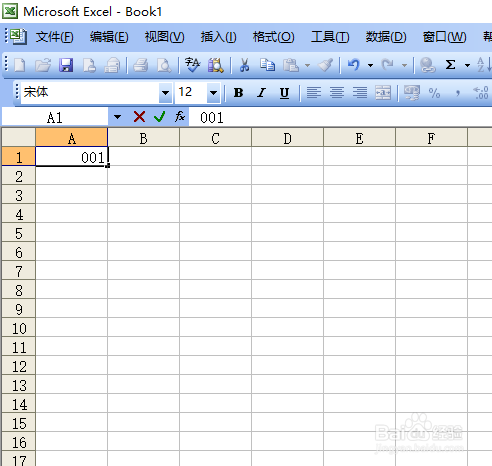Select column C header
Viewport: 492px width, 466px height.
215,138
